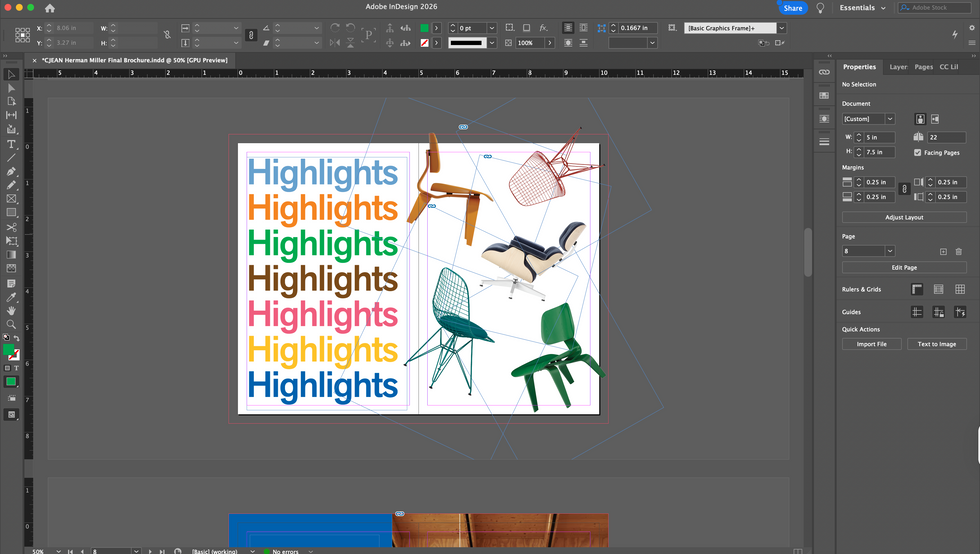Switch to the Properties tab
The height and width of the screenshot is (554, 980).
tap(859, 67)
